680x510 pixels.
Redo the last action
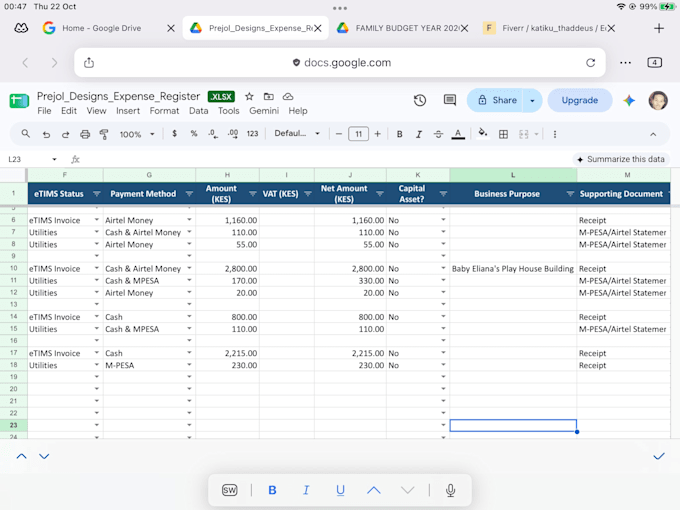pos(65,134)
